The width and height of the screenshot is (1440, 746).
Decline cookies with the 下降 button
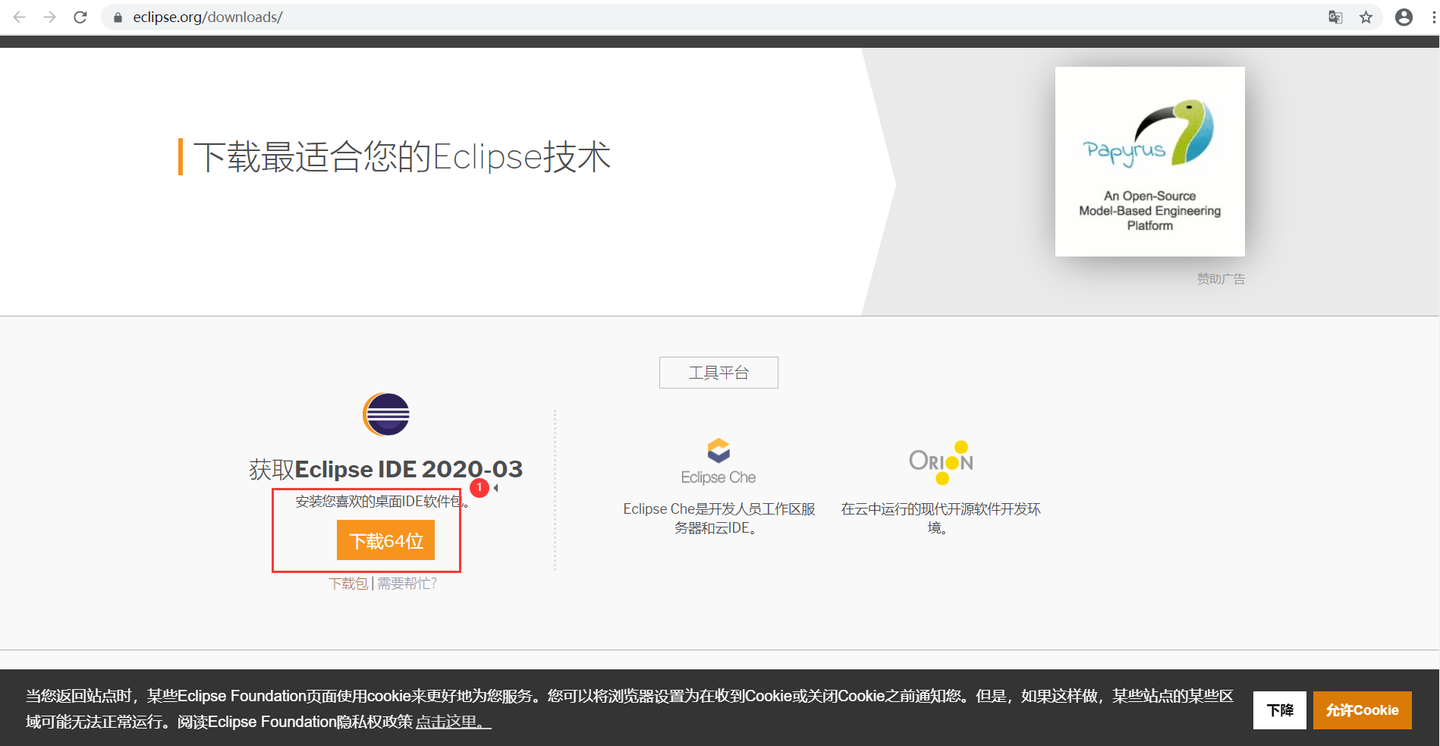(x=1279, y=710)
